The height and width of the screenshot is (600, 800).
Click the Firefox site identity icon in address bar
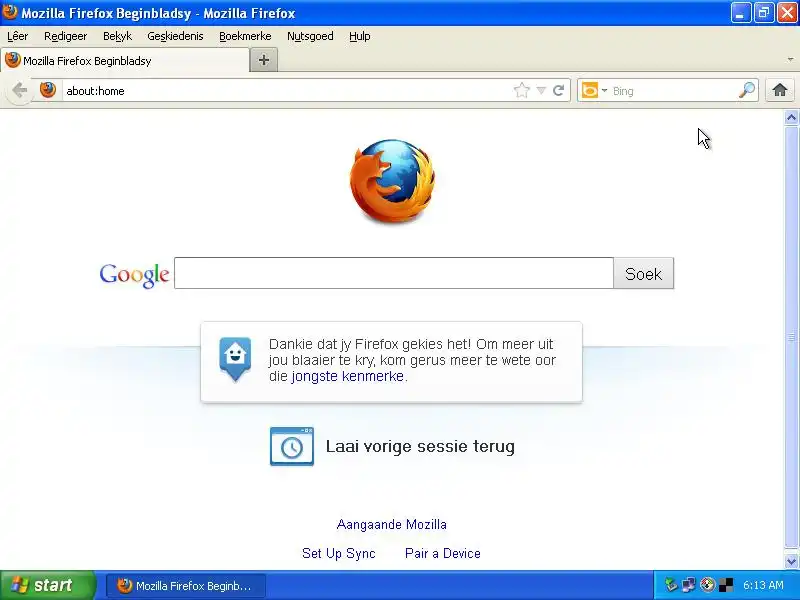point(48,90)
